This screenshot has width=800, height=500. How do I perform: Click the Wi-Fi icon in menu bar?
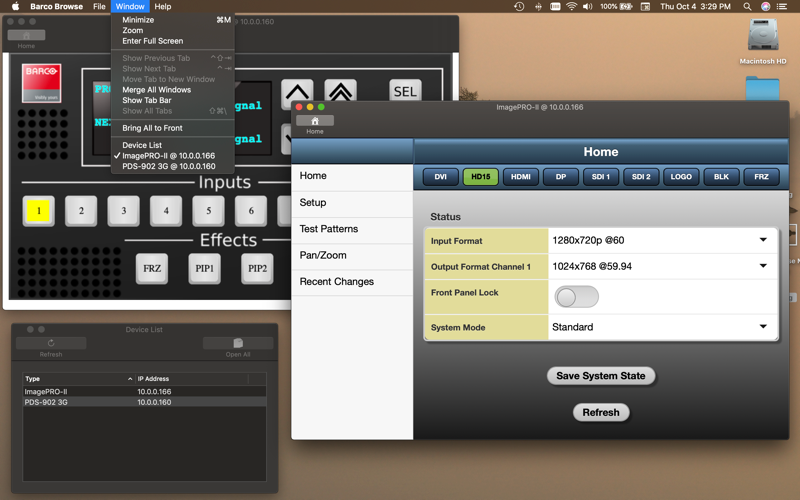pos(571,7)
